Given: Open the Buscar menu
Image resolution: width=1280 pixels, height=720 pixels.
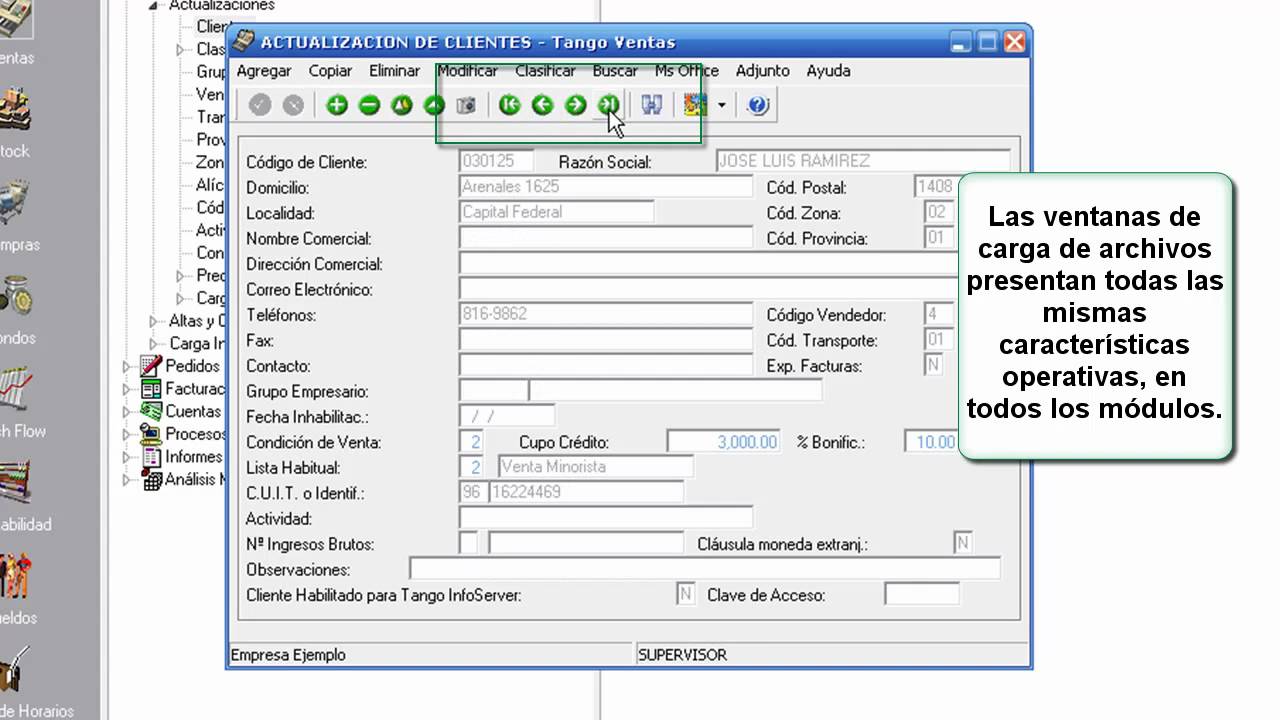Looking at the screenshot, I should click(615, 71).
